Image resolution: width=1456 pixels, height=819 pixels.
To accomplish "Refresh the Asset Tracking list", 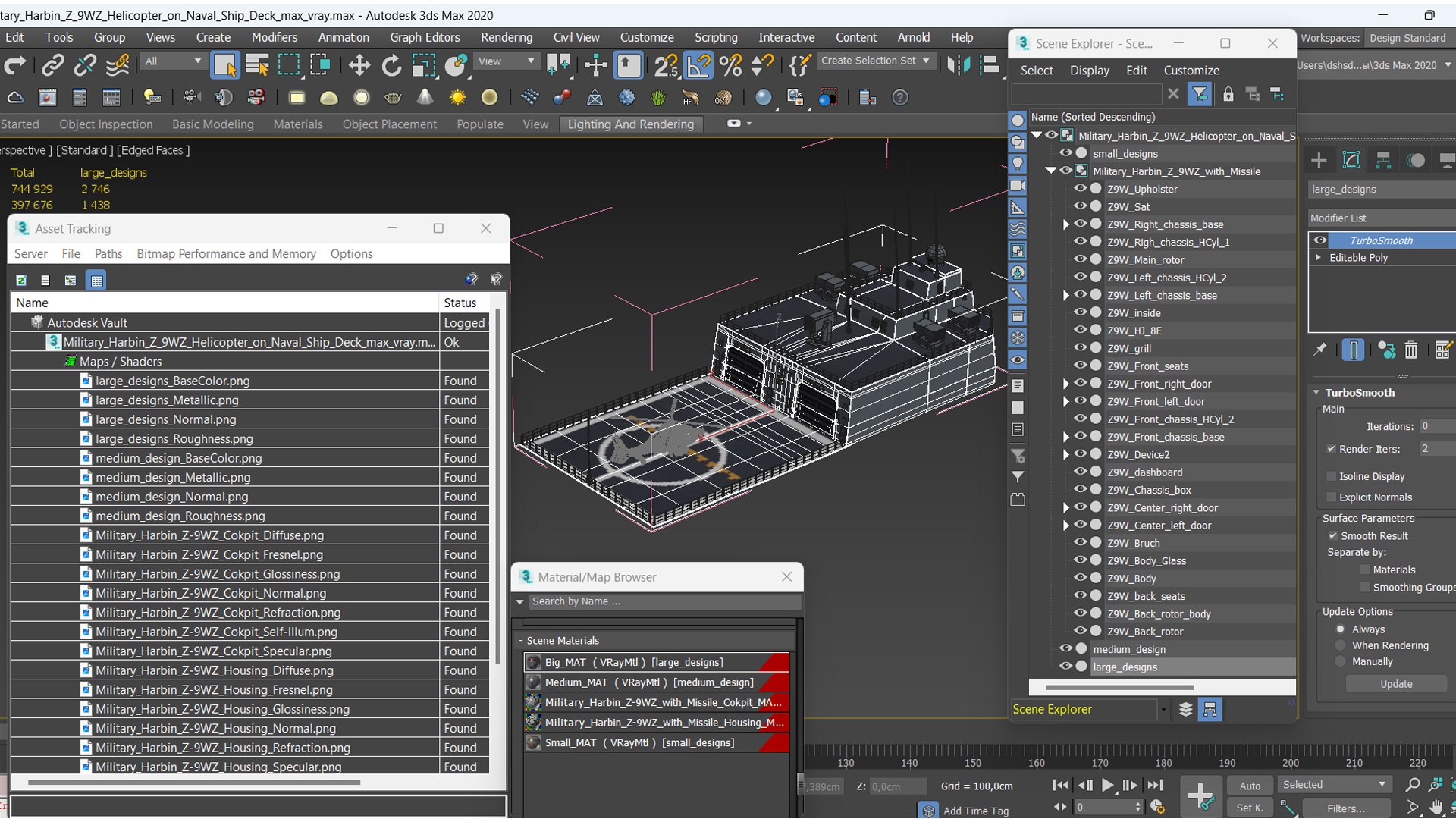I will pyautogui.click(x=21, y=280).
